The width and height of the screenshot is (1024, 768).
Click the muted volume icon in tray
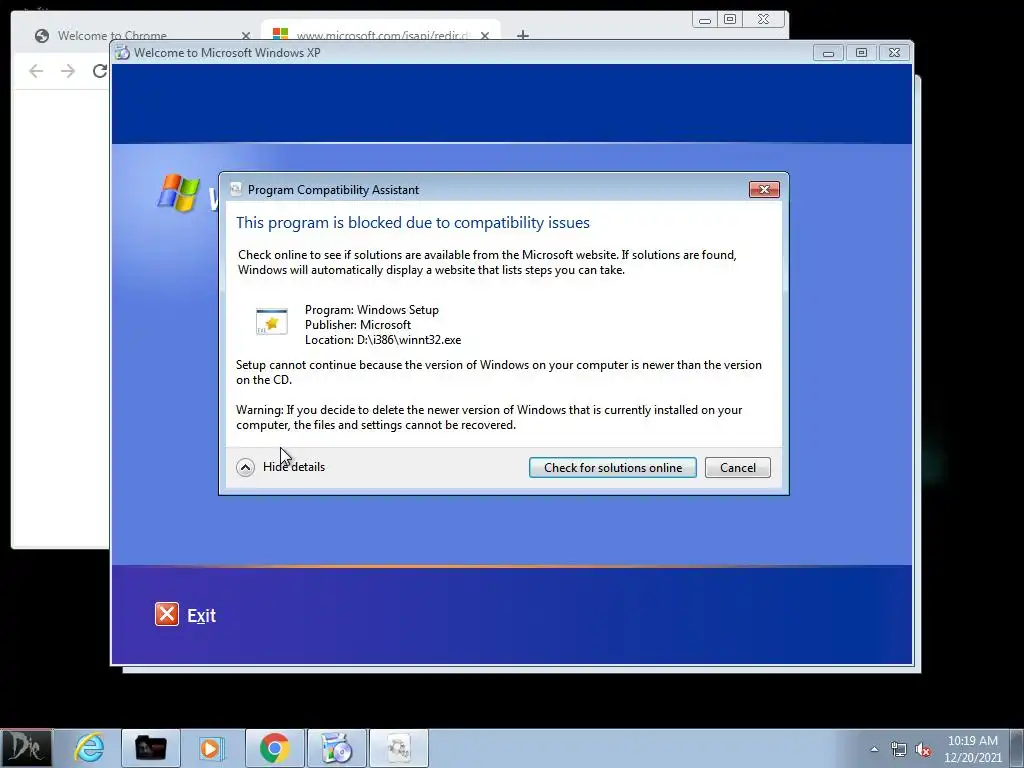tap(923, 750)
